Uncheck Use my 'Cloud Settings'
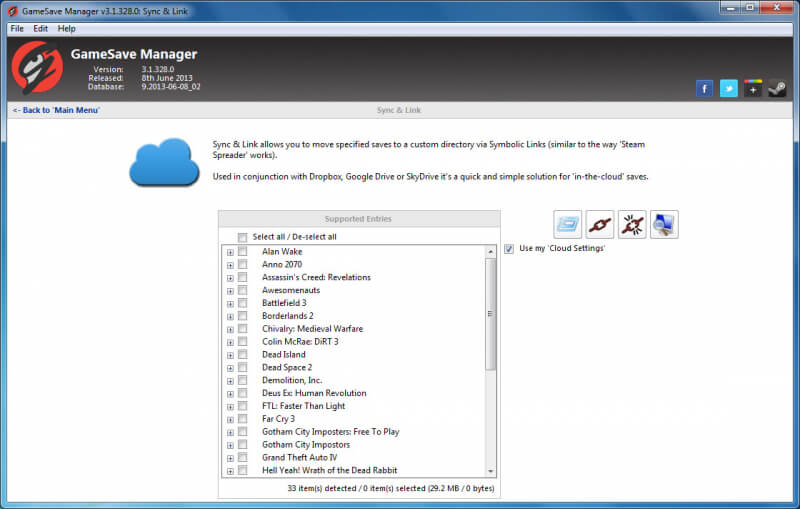Screen dimensions: 800x509 pos(509,249)
